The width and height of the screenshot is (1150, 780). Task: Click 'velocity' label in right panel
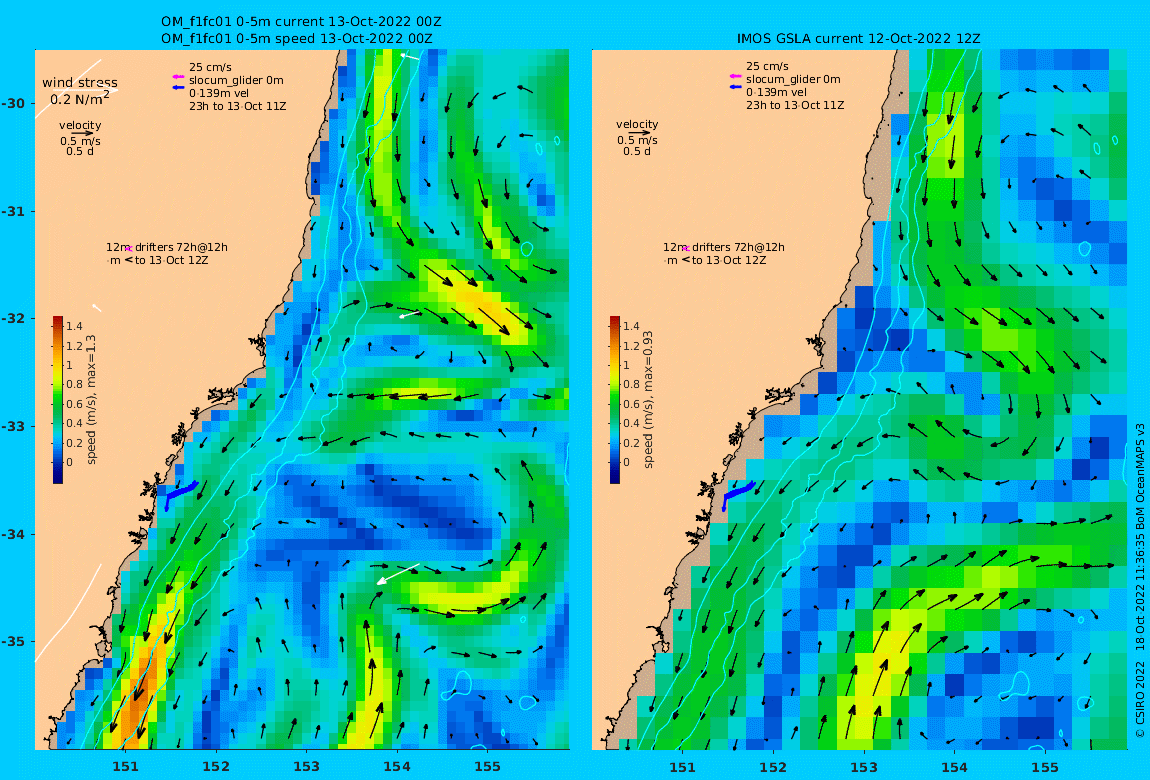pyautogui.click(x=637, y=125)
